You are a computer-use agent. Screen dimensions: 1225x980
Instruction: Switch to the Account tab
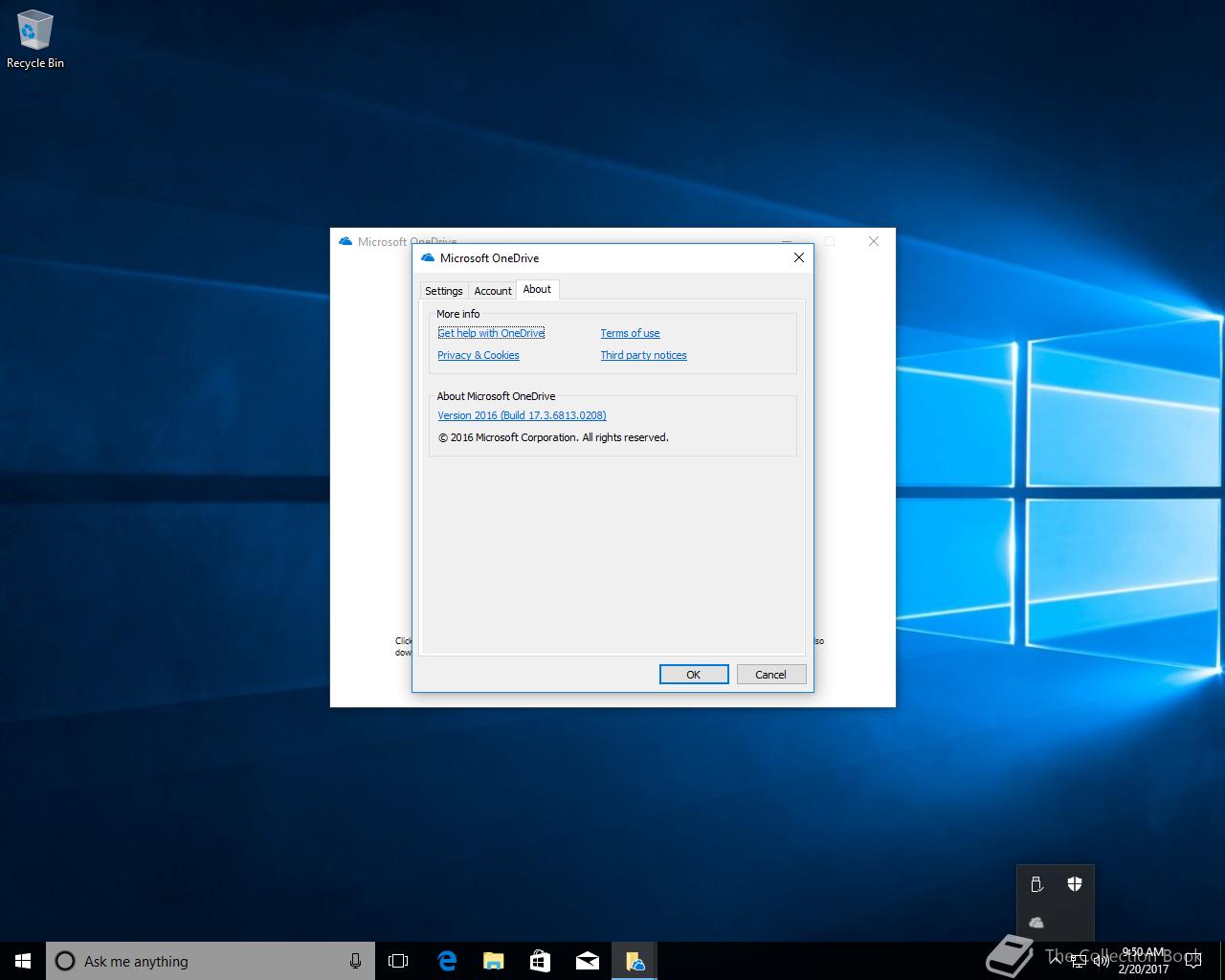493,291
